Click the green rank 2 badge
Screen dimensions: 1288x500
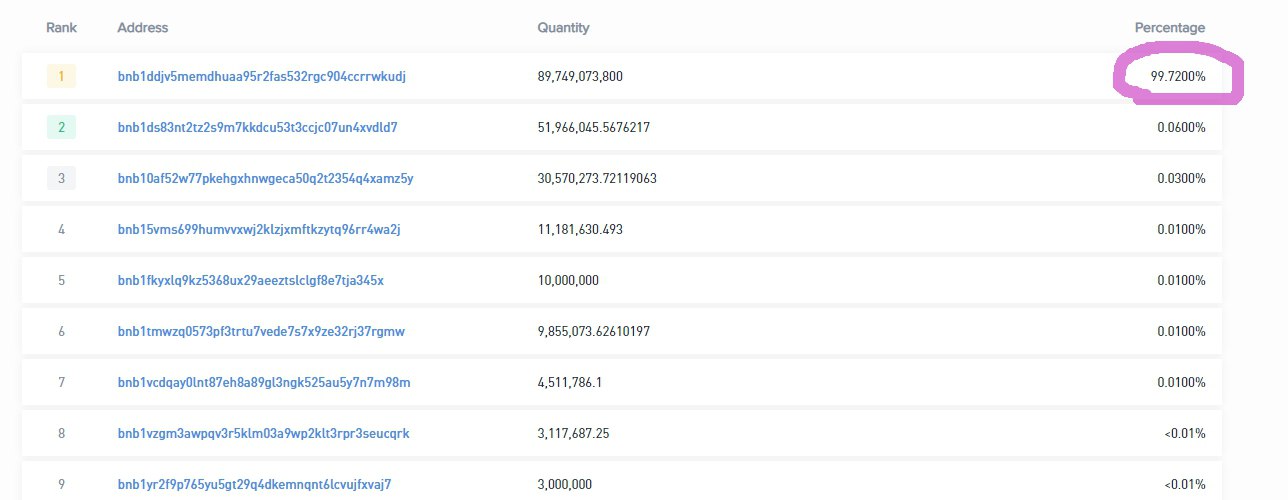(61, 127)
